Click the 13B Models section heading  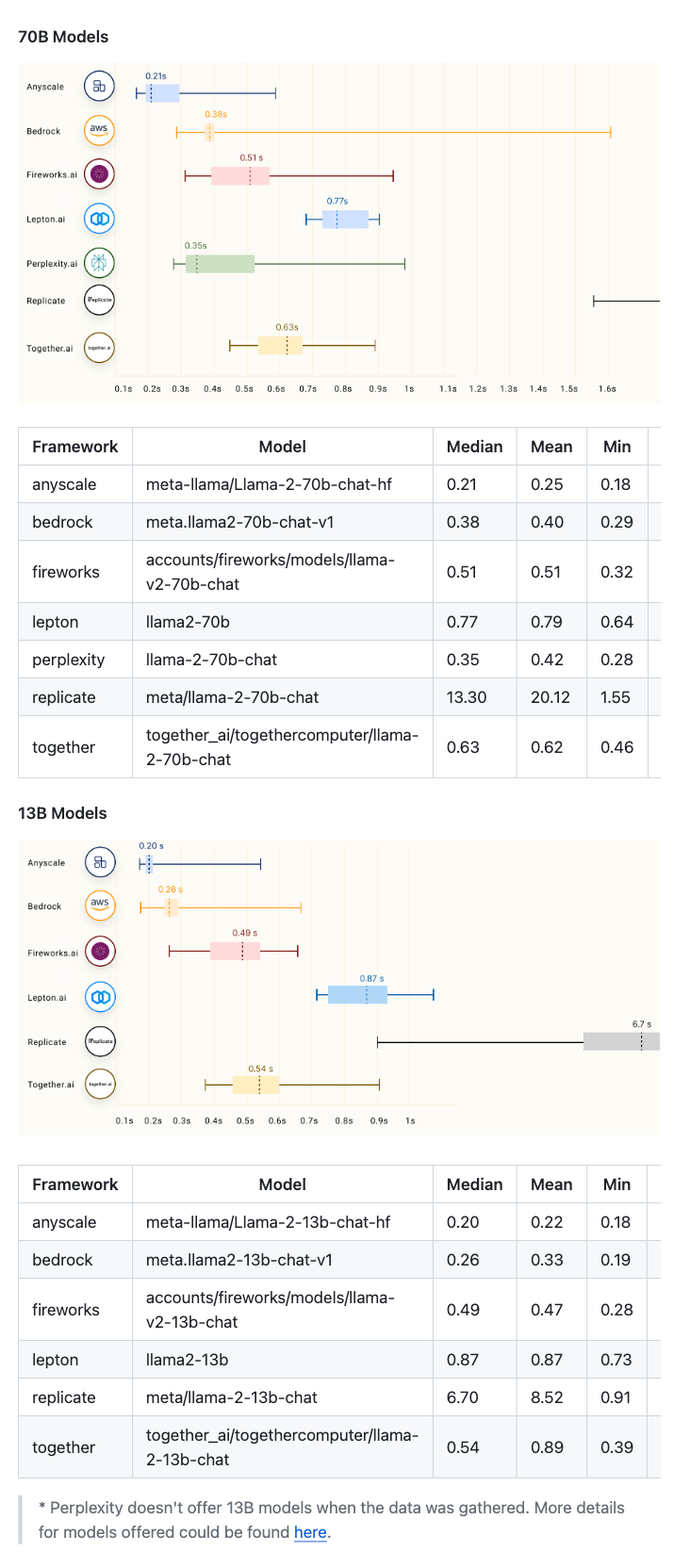[x=62, y=813]
